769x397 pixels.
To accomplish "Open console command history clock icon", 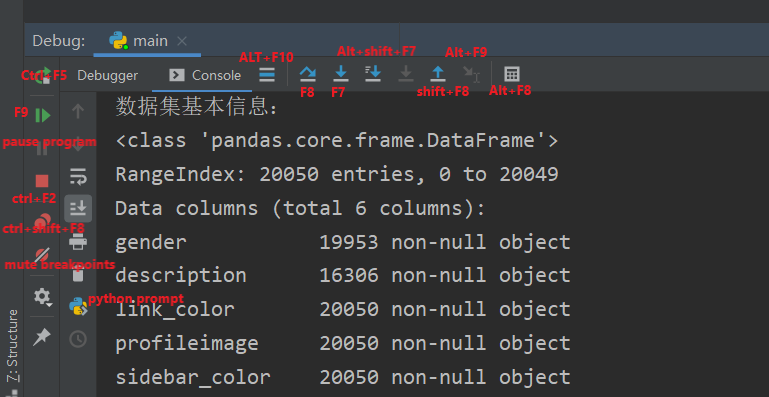I will coord(78,339).
